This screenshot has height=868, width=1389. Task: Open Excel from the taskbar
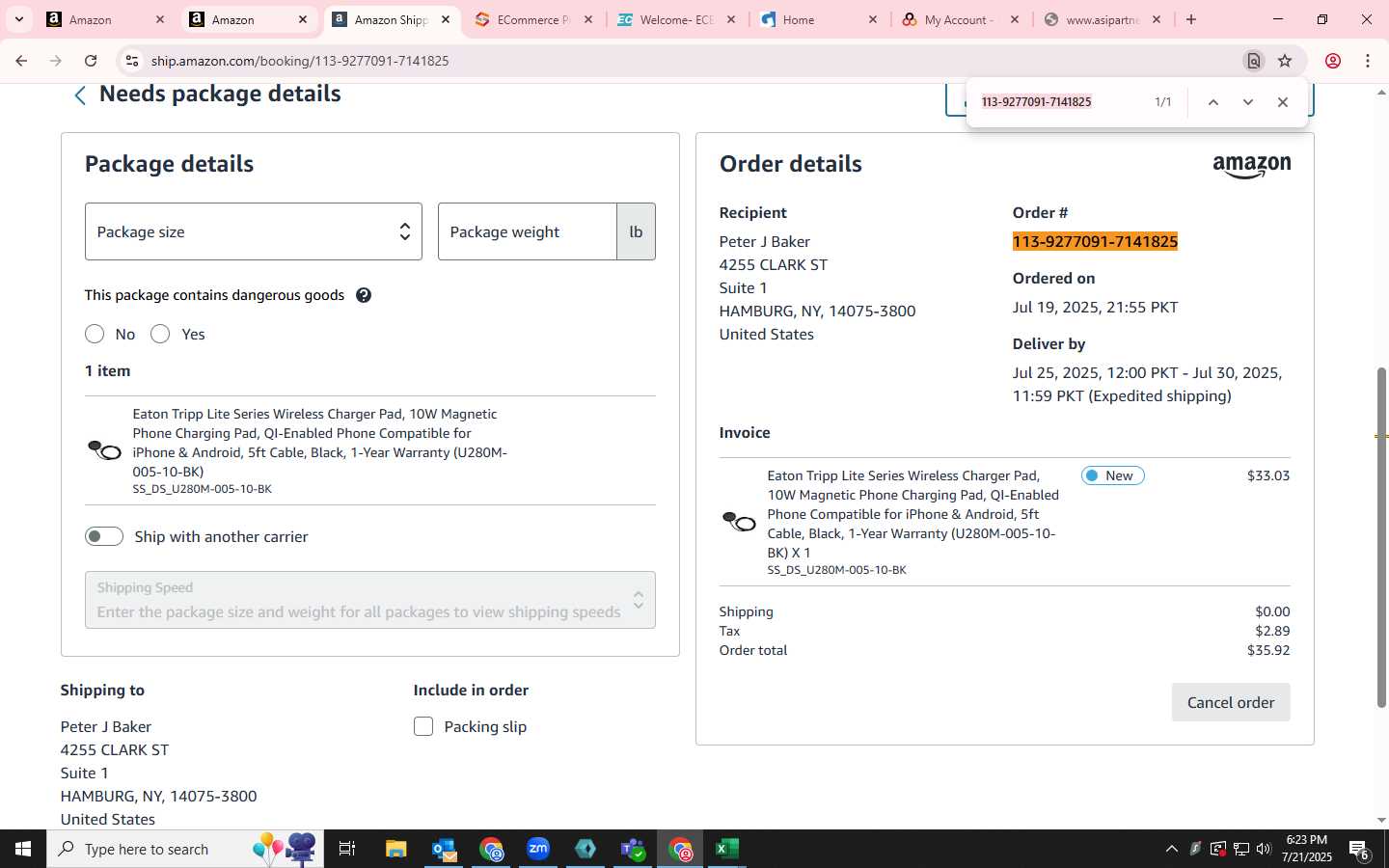(727, 849)
